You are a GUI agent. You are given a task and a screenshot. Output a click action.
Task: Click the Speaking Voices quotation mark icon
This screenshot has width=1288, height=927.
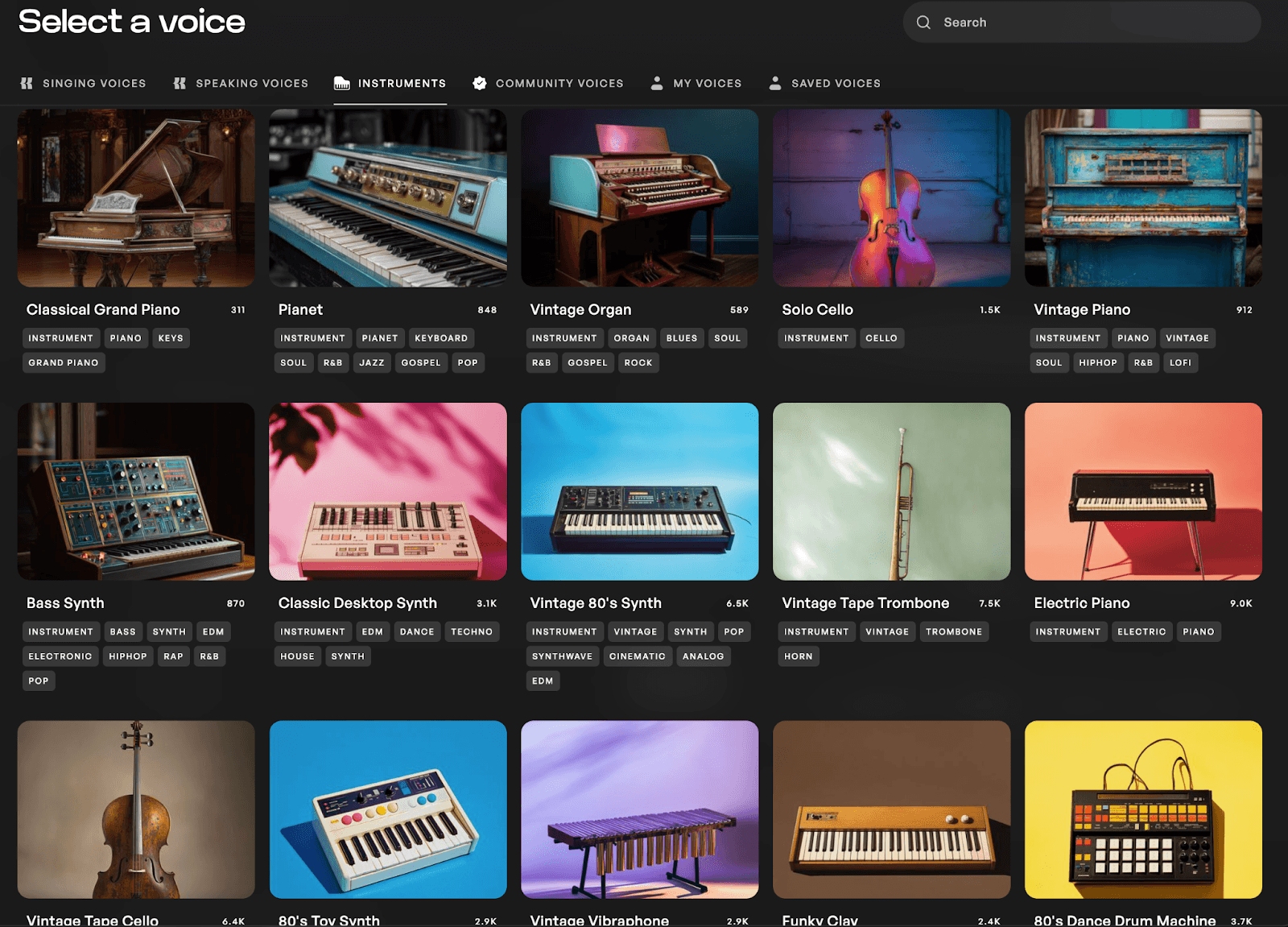pos(179,82)
